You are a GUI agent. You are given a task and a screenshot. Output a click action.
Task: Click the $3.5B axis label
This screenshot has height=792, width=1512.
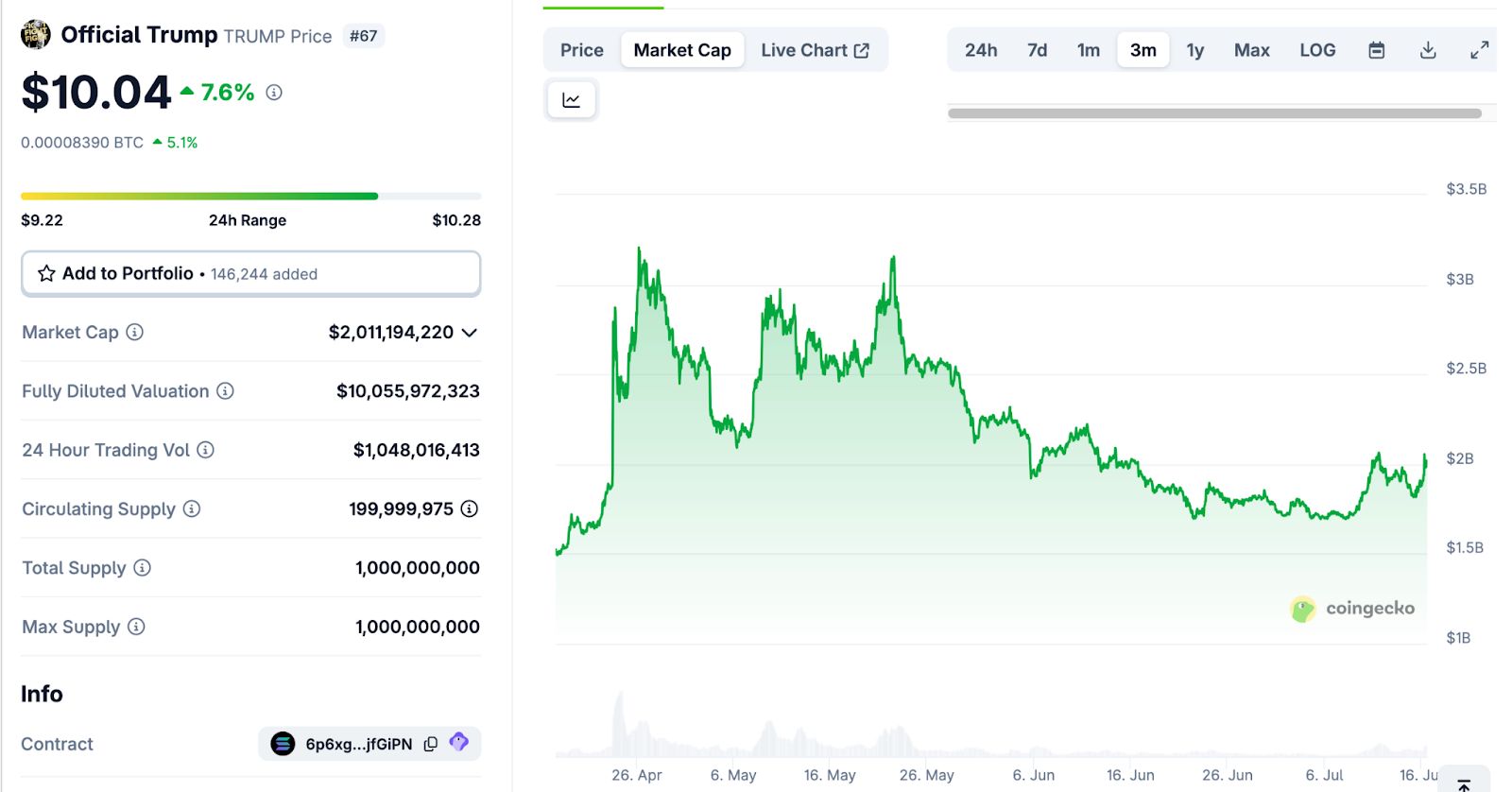coord(1467,189)
